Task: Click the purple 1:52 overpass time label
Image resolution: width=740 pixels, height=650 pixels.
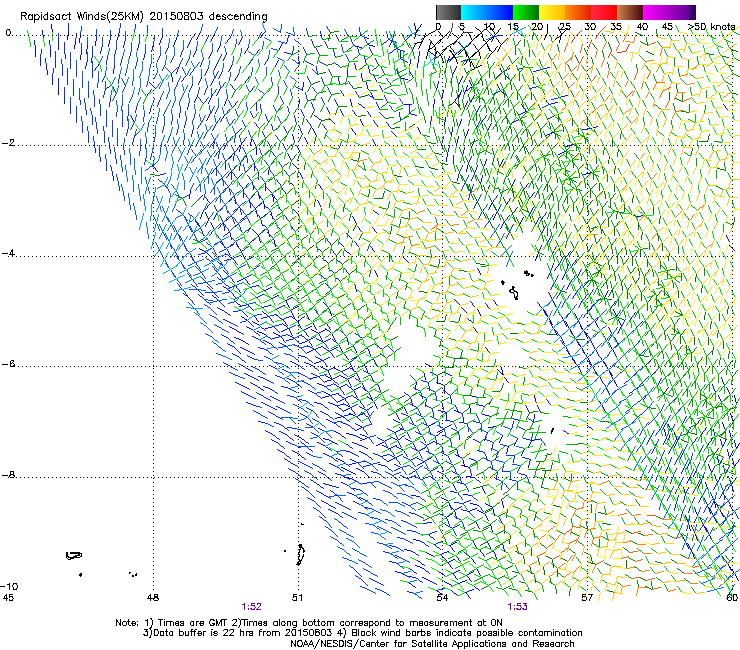Action: [252, 607]
